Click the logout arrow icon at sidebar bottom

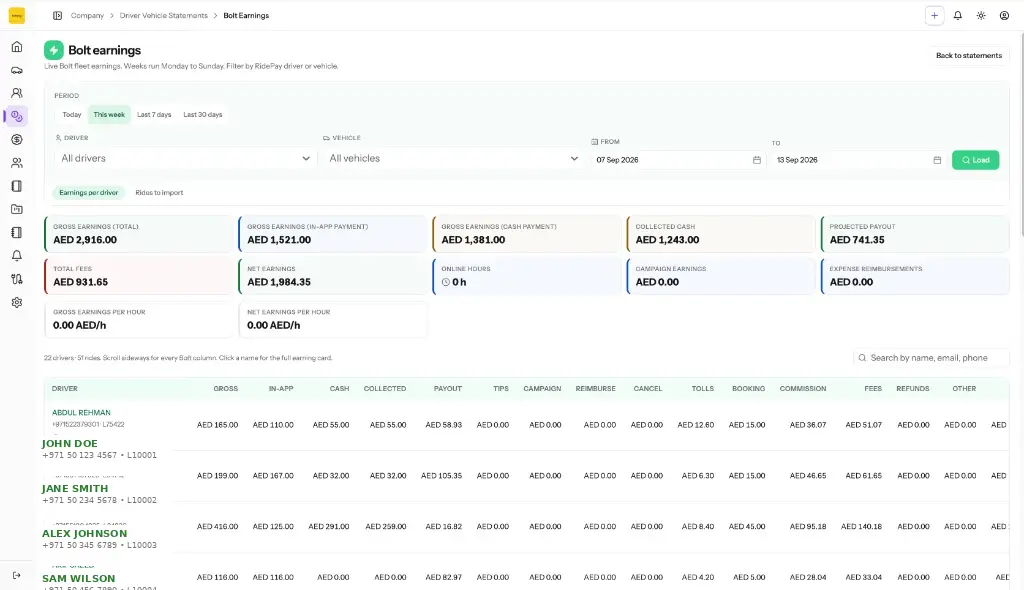[17, 575]
